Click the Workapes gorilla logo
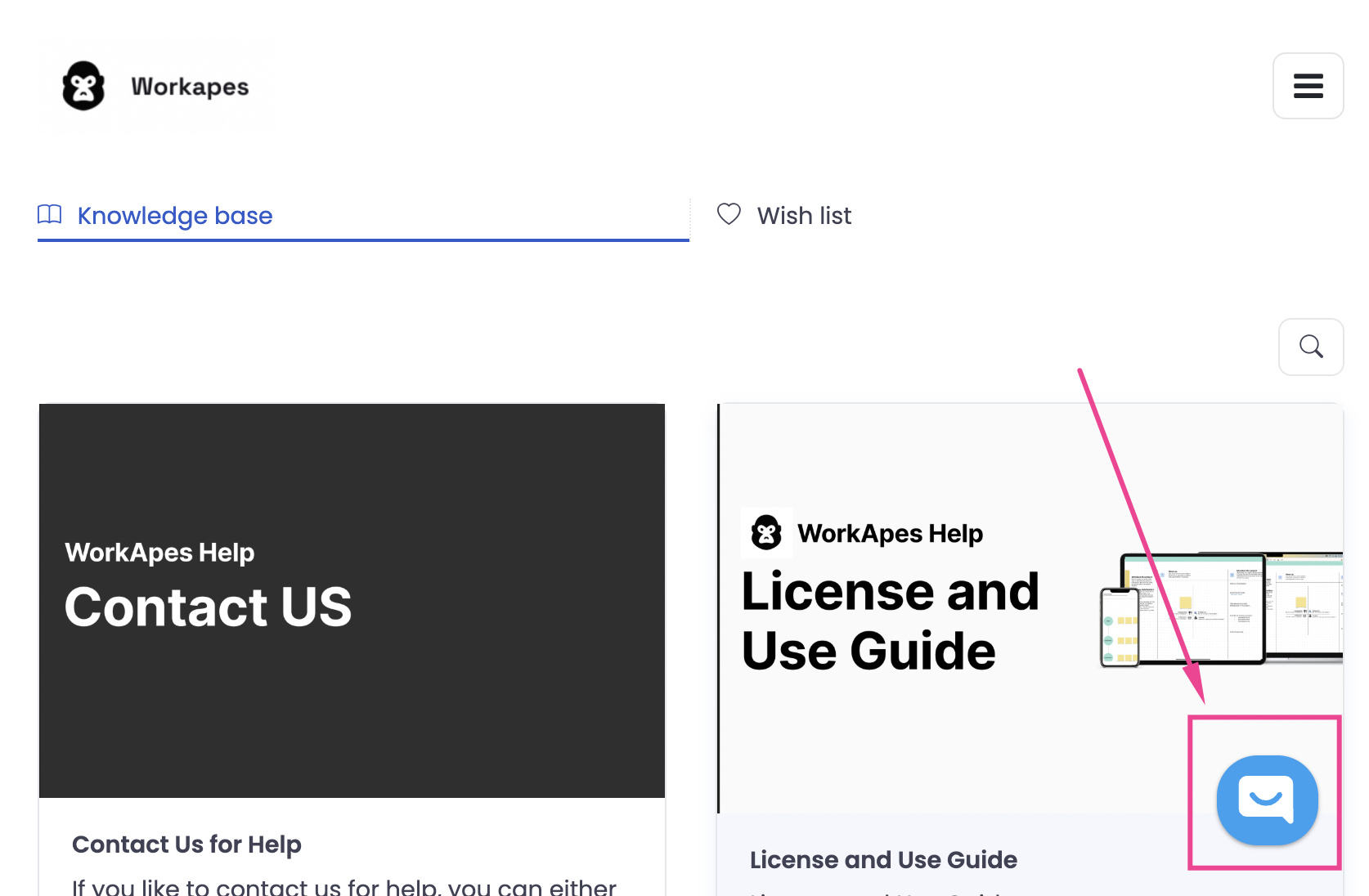The height and width of the screenshot is (896, 1369). tap(83, 86)
